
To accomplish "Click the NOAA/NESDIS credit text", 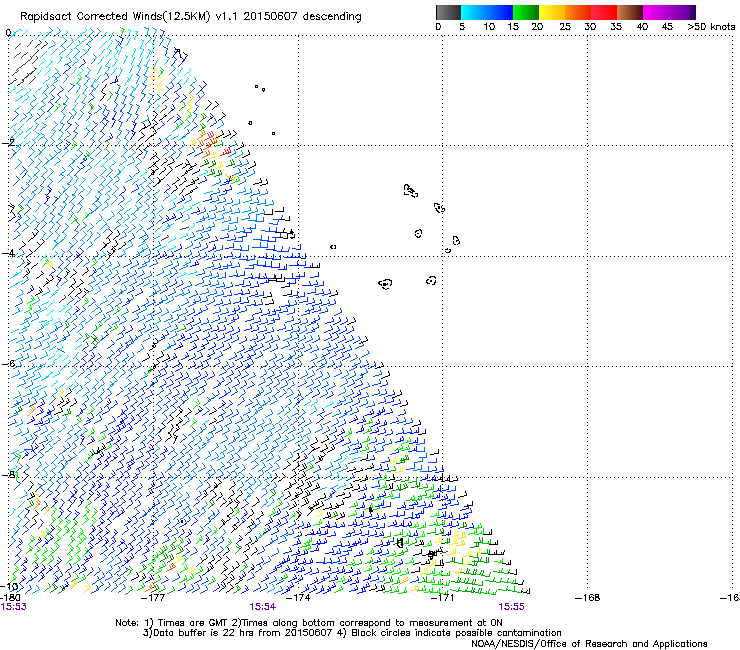I will coord(589,644).
